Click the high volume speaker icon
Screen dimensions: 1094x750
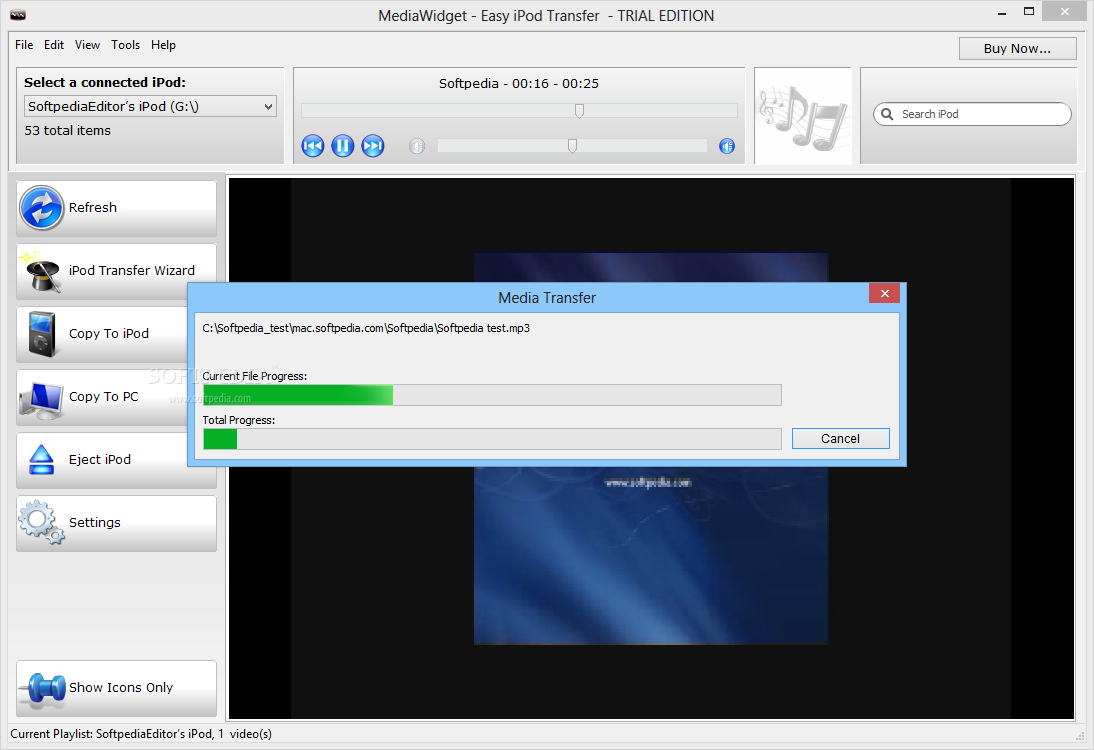tap(727, 146)
